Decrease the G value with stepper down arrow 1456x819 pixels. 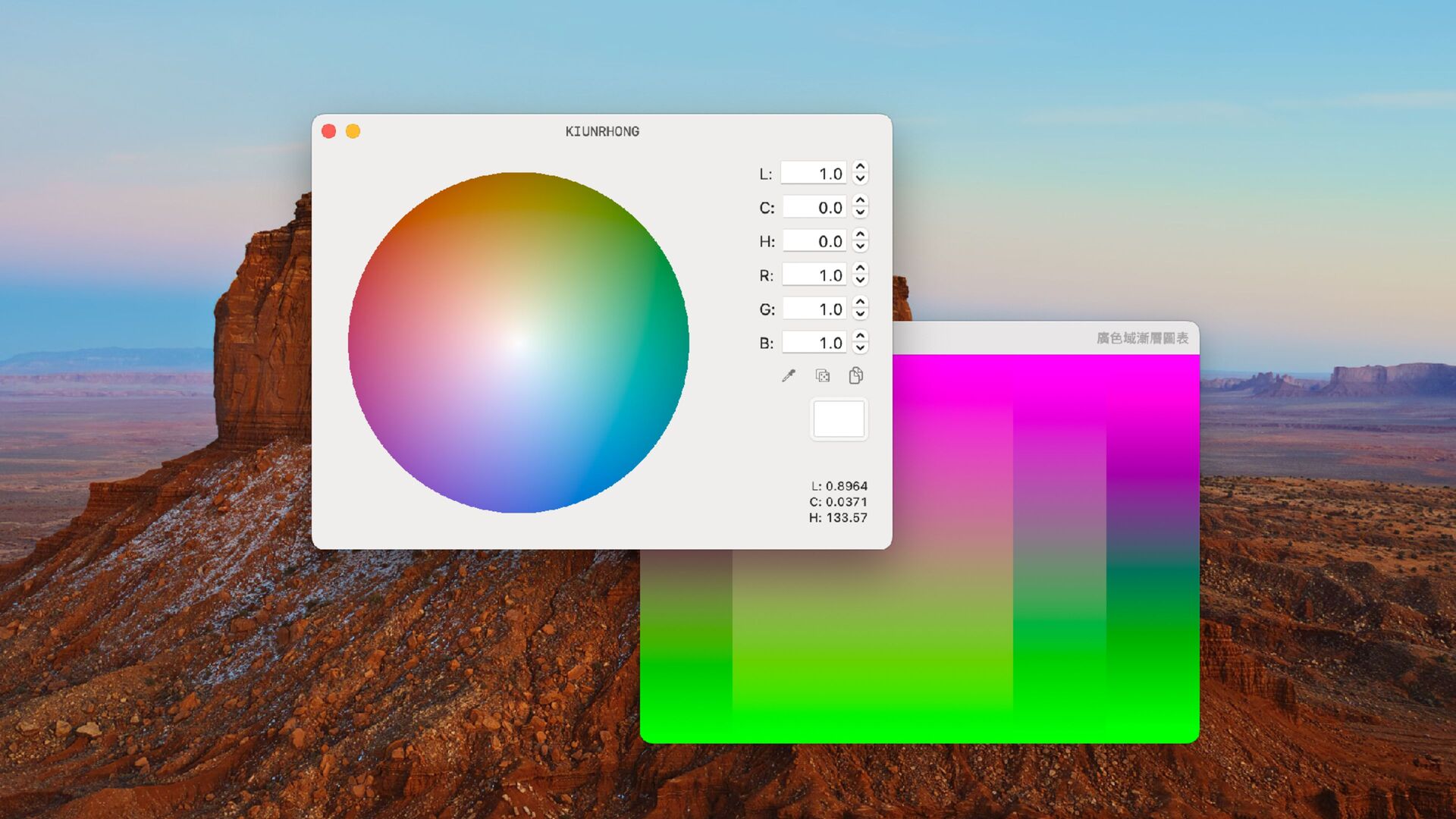(x=860, y=315)
